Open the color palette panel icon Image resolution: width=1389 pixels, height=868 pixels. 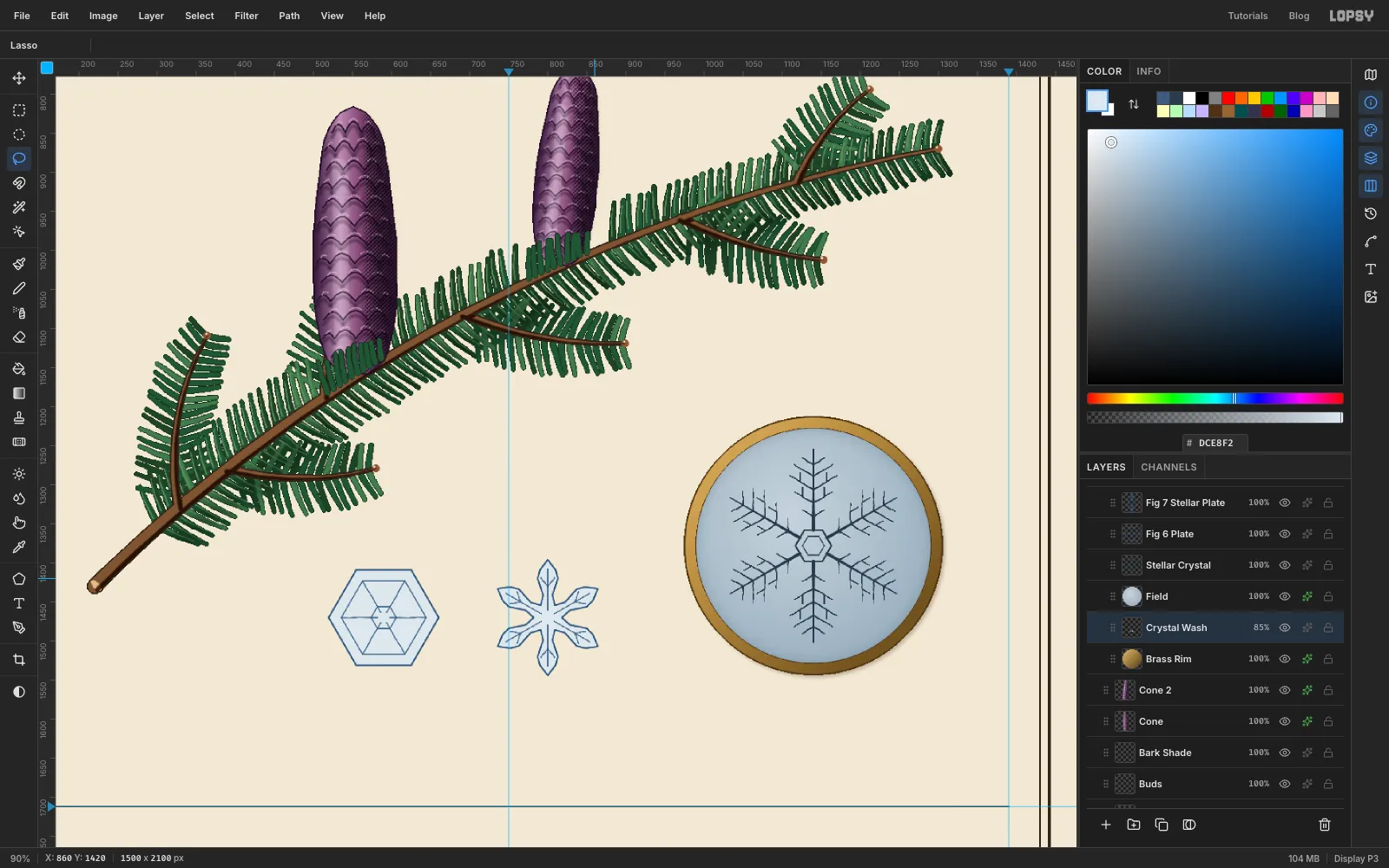tap(1371, 130)
